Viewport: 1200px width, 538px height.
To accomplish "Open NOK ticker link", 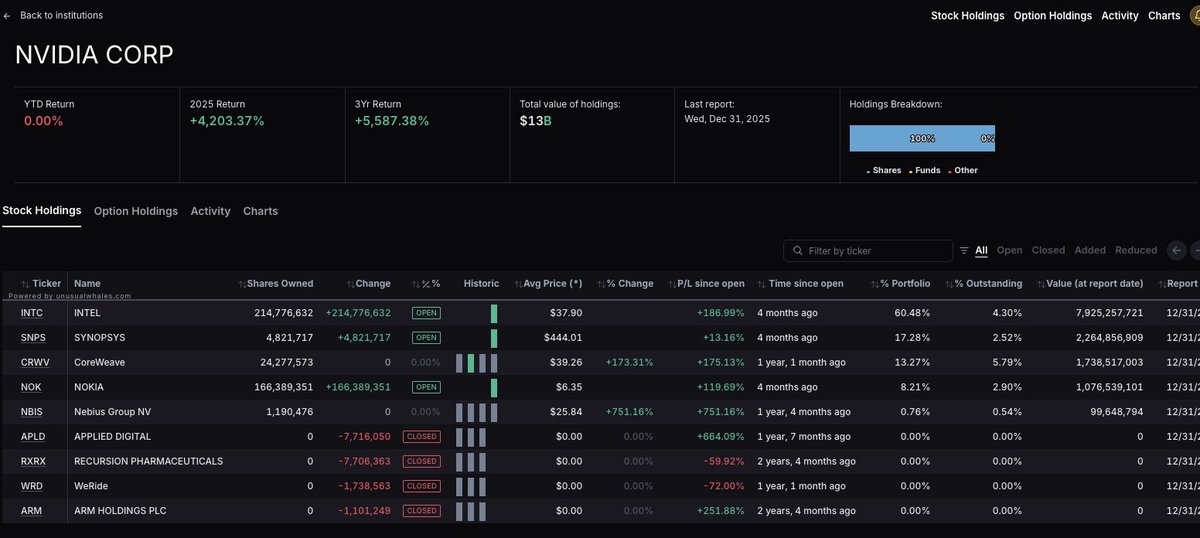I will click(32, 387).
